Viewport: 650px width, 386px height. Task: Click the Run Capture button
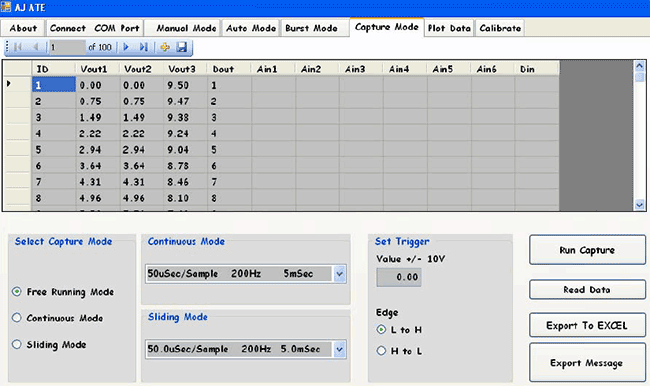[x=587, y=250]
